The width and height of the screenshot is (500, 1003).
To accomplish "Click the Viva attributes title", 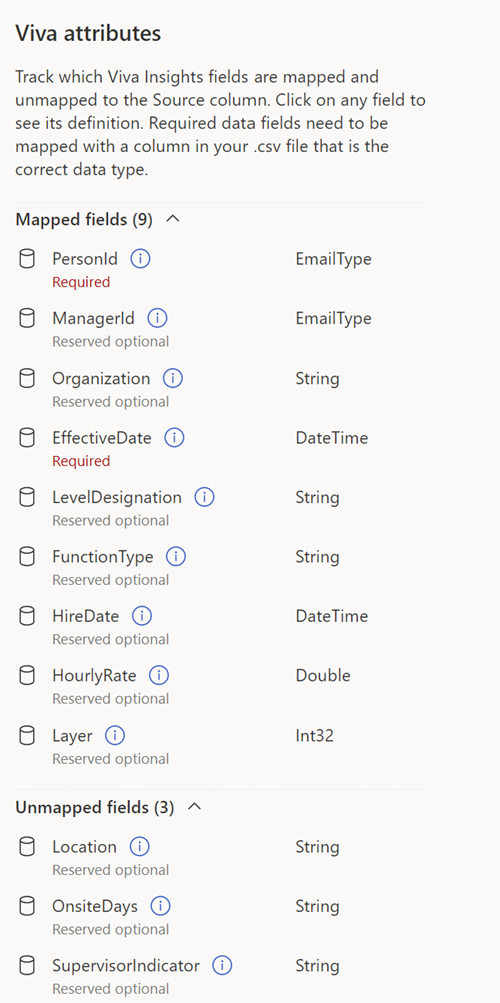I will pos(88,33).
